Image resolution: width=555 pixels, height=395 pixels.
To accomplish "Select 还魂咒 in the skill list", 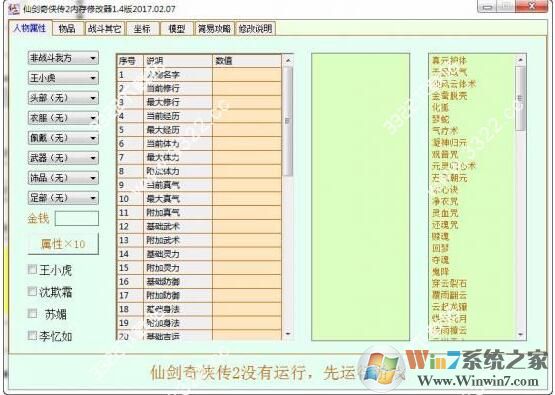I will (445, 225).
